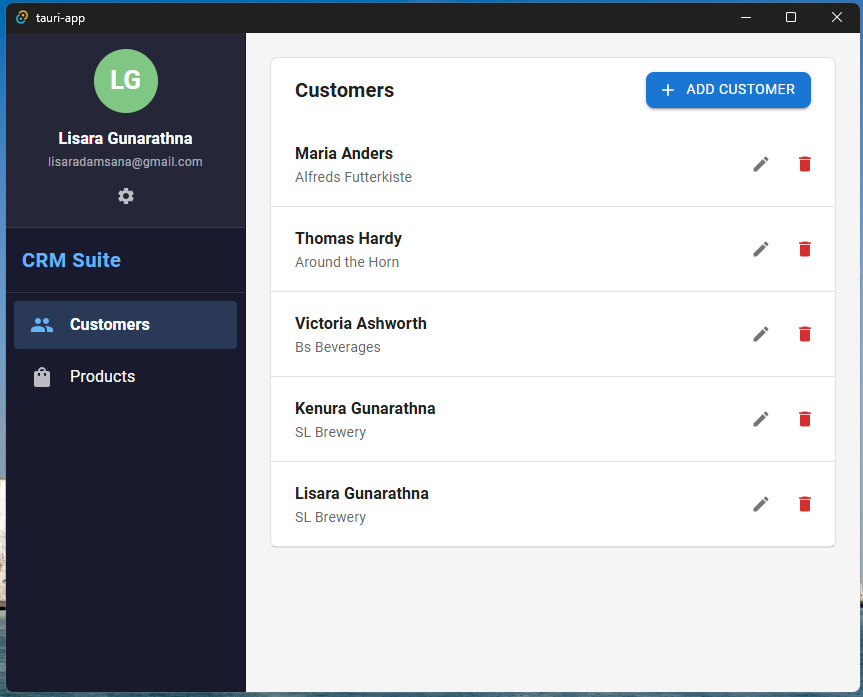Delete Kenura Gunarathna from customers

[805, 419]
